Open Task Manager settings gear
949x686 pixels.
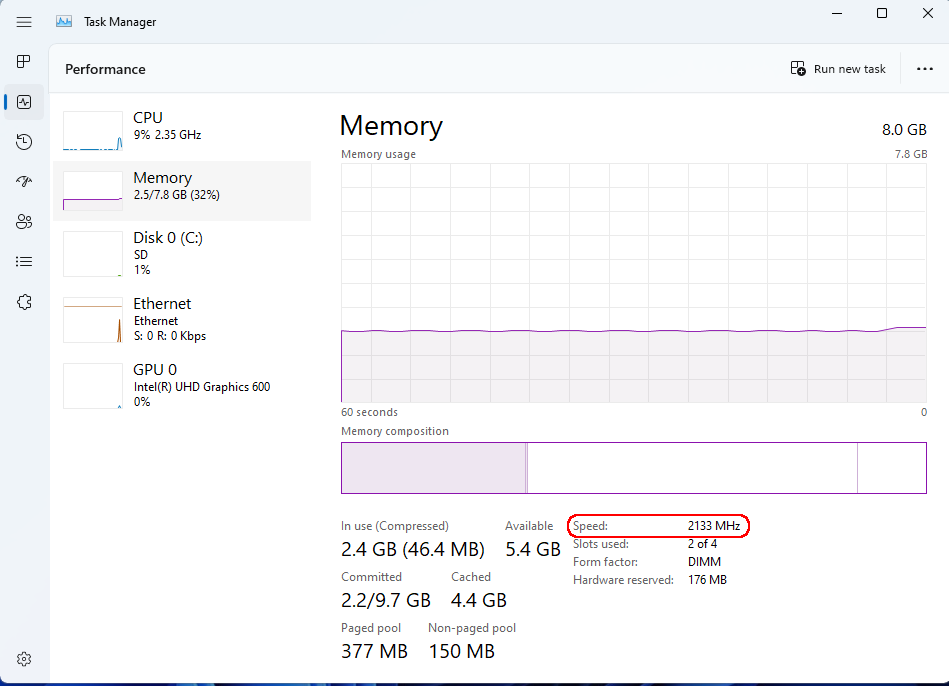pyautogui.click(x=24, y=659)
